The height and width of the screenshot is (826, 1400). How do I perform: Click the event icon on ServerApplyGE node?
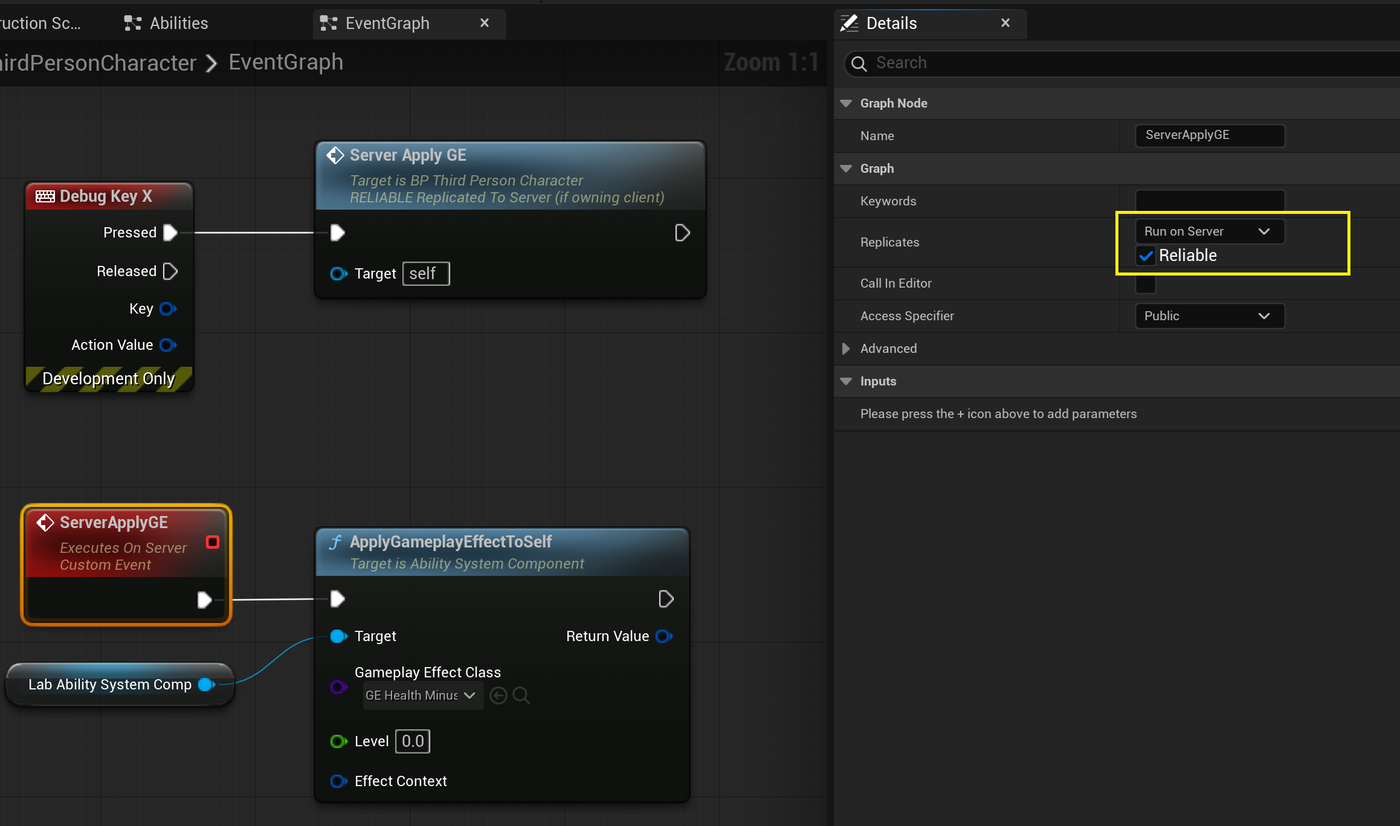point(45,522)
